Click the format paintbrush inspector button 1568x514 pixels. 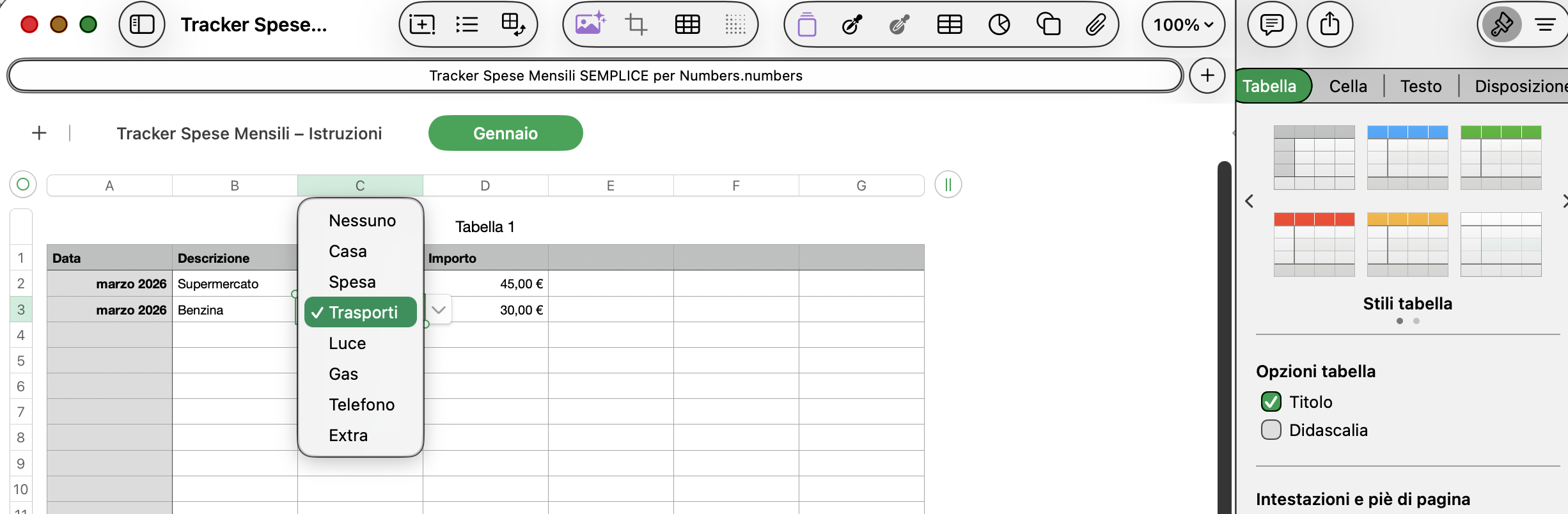pos(1501,25)
